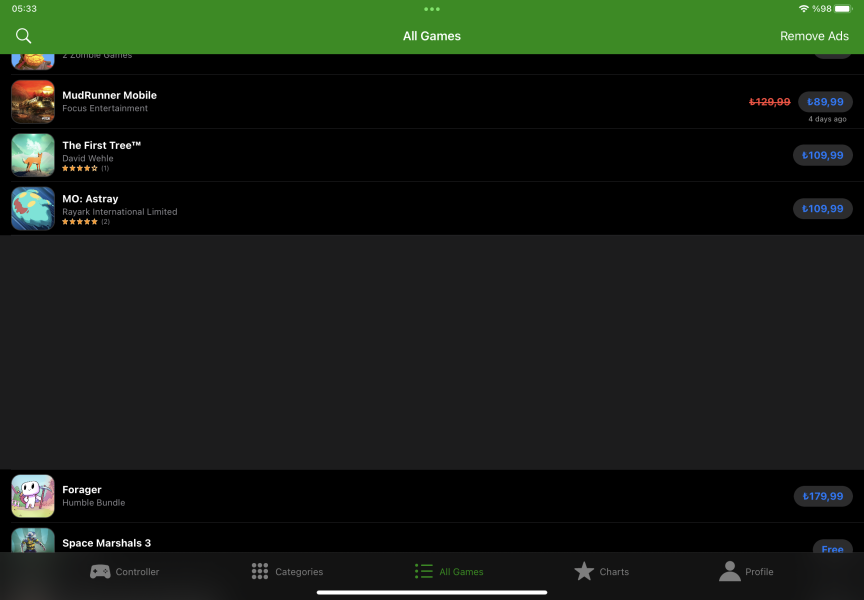Select the David Wehle developer name

point(88,158)
